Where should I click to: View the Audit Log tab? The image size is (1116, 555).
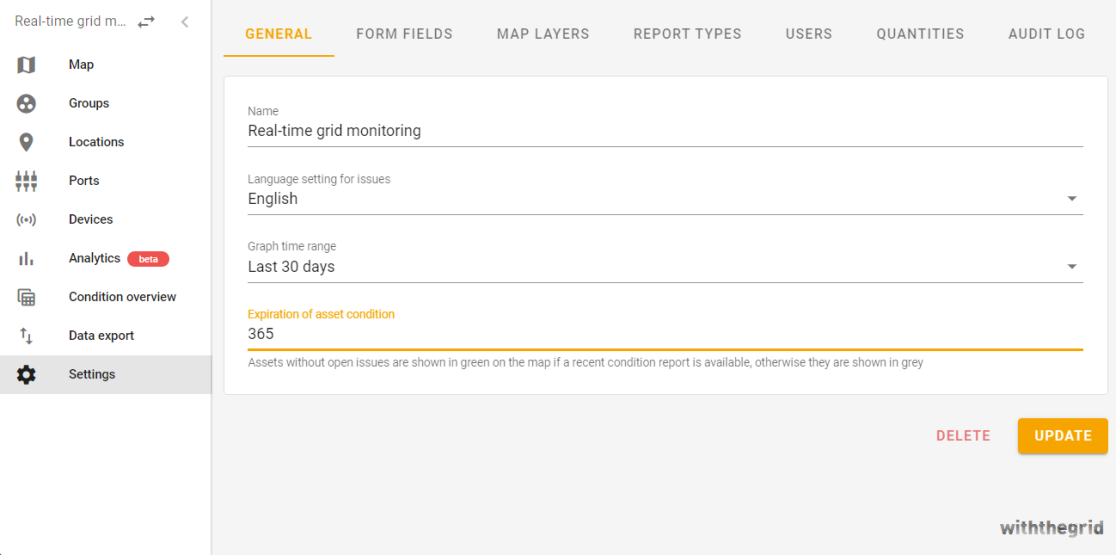1047,33
